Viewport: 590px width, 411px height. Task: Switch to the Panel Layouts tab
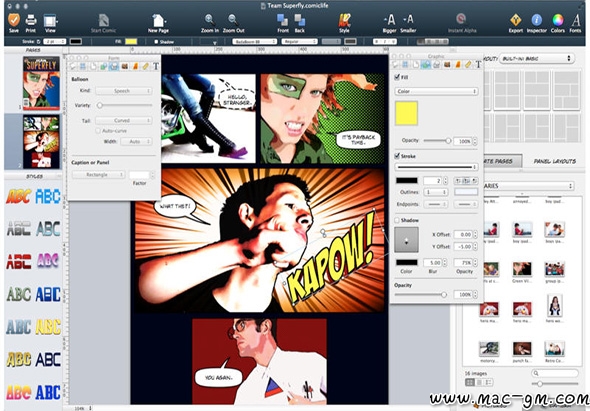[x=555, y=161]
